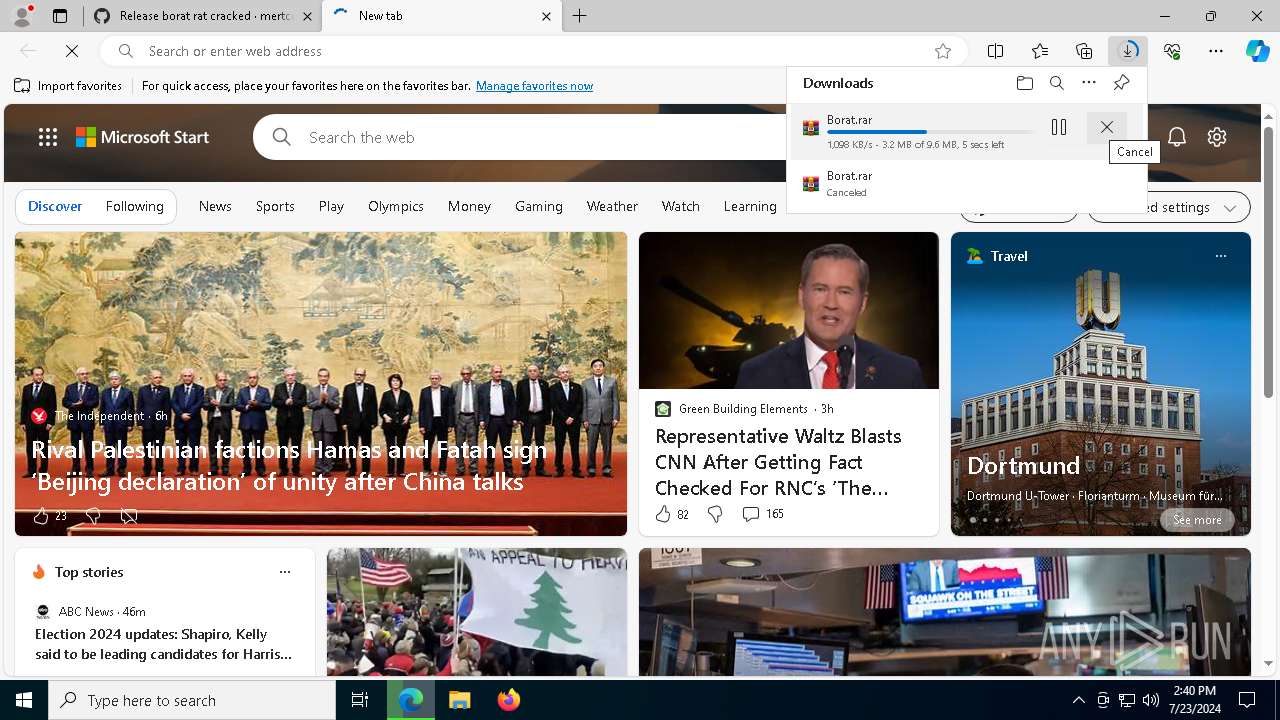Cancel the active Borat.rar download
The width and height of the screenshot is (1280, 720).
pos(1107,127)
